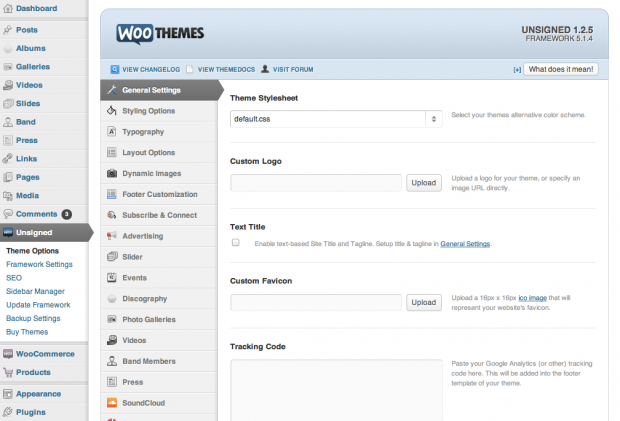
Task: Click the Dynamic Images camera icon
Action: [x=112, y=173]
